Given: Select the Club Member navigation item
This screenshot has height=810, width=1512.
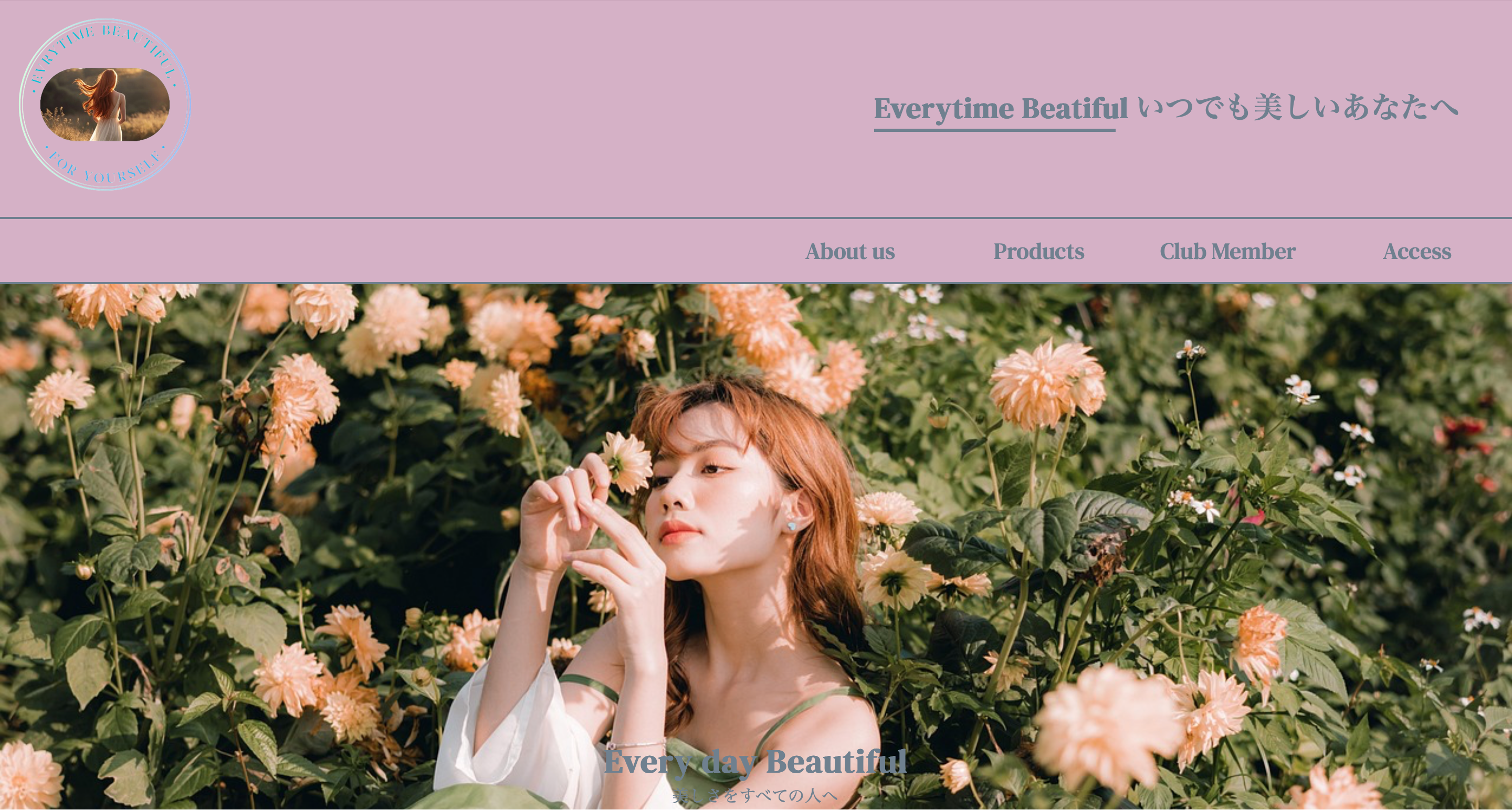Looking at the screenshot, I should (1227, 252).
